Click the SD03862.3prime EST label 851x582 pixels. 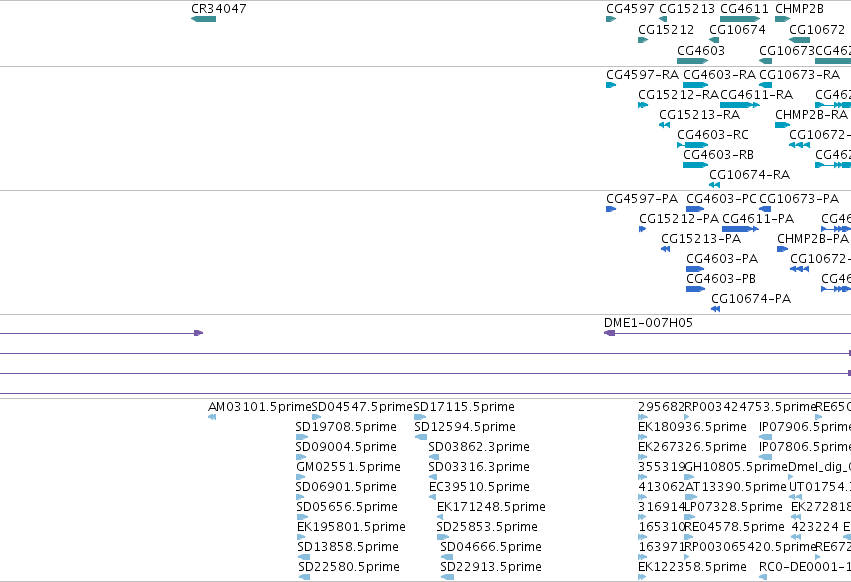(x=479, y=447)
